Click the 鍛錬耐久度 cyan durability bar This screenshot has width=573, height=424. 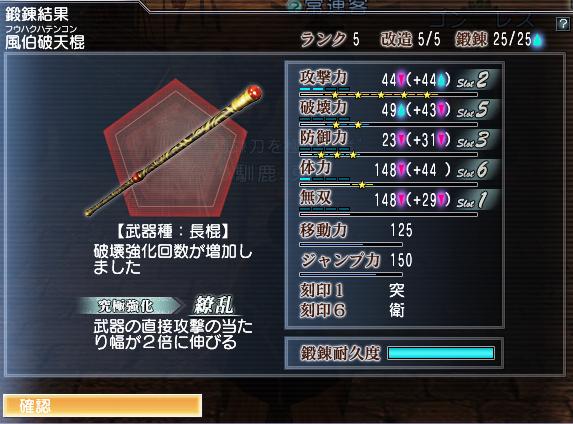point(441,353)
